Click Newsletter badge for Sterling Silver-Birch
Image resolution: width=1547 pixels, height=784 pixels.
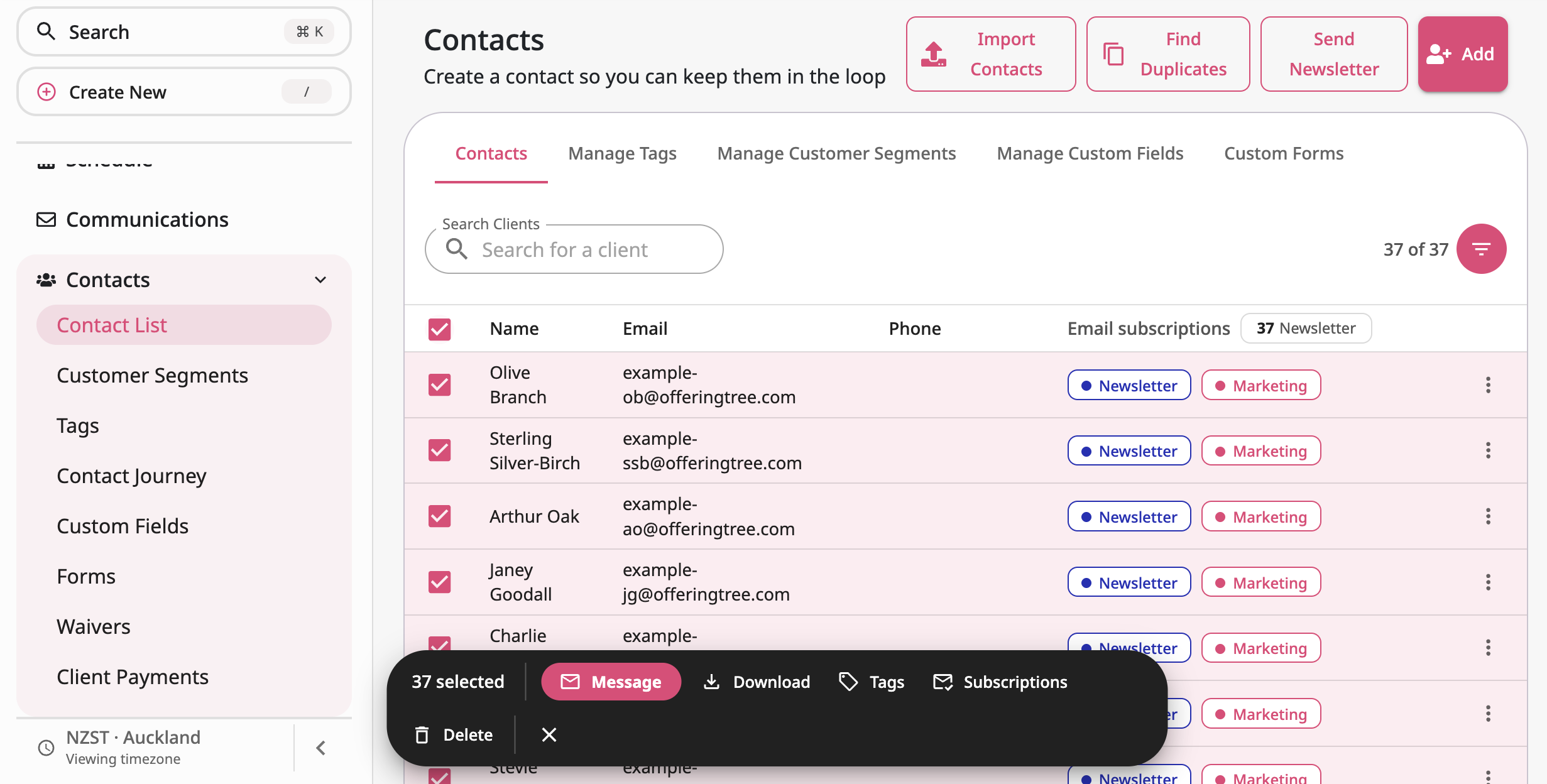[1129, 450]
